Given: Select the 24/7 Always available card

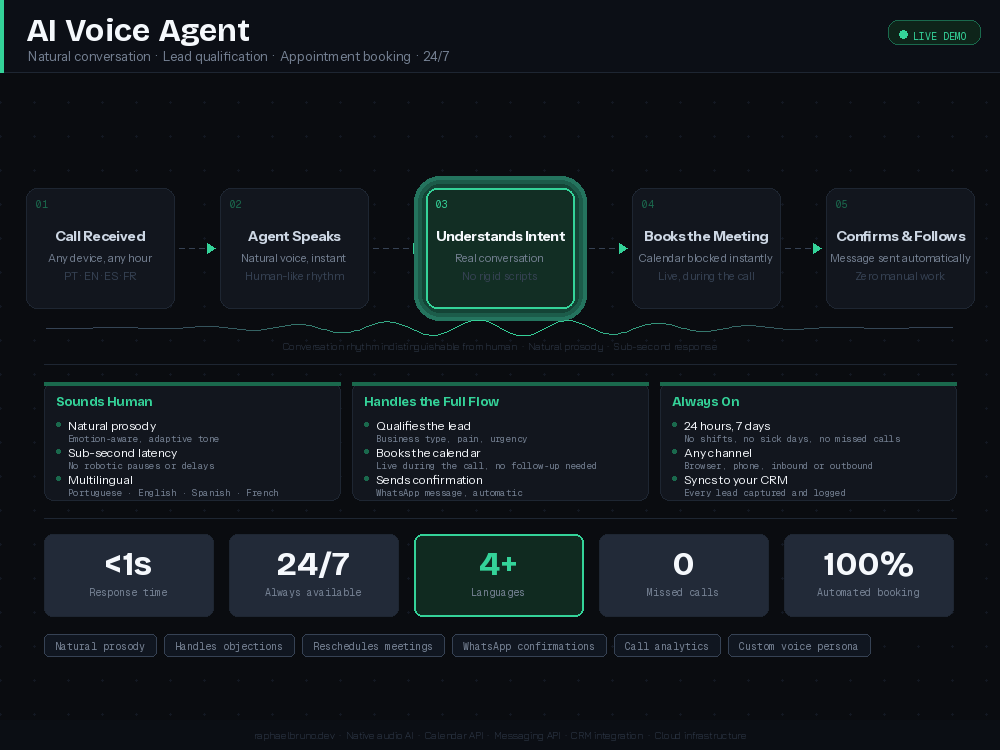Looking at the screenshot, I should tap(314, 575).
